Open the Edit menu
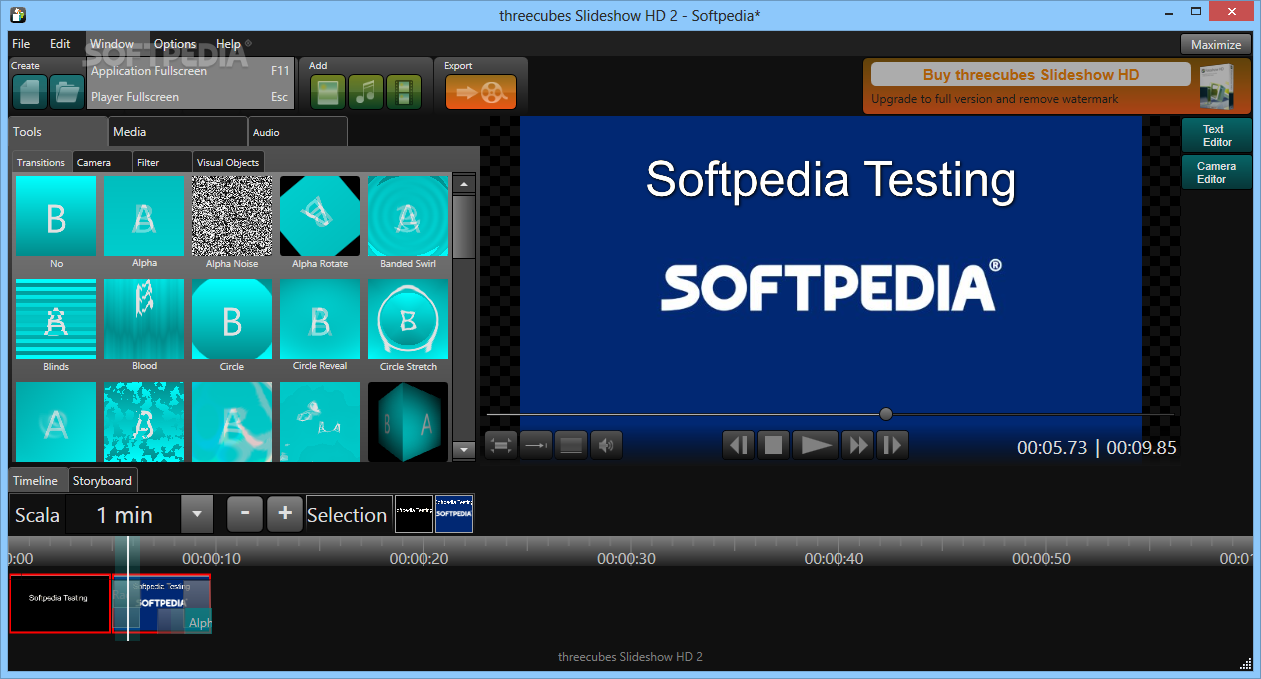1261x679 pixels. coord(60,44)
